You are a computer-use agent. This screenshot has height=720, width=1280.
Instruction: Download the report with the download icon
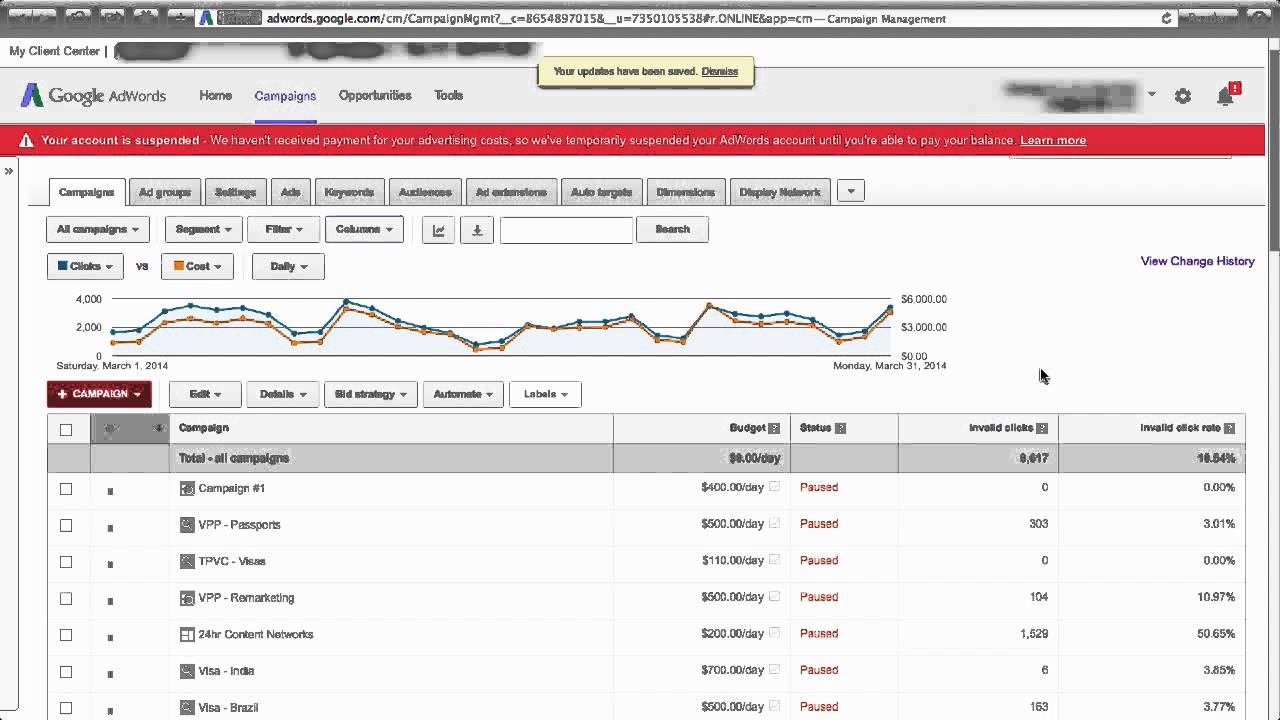point(477,230)
